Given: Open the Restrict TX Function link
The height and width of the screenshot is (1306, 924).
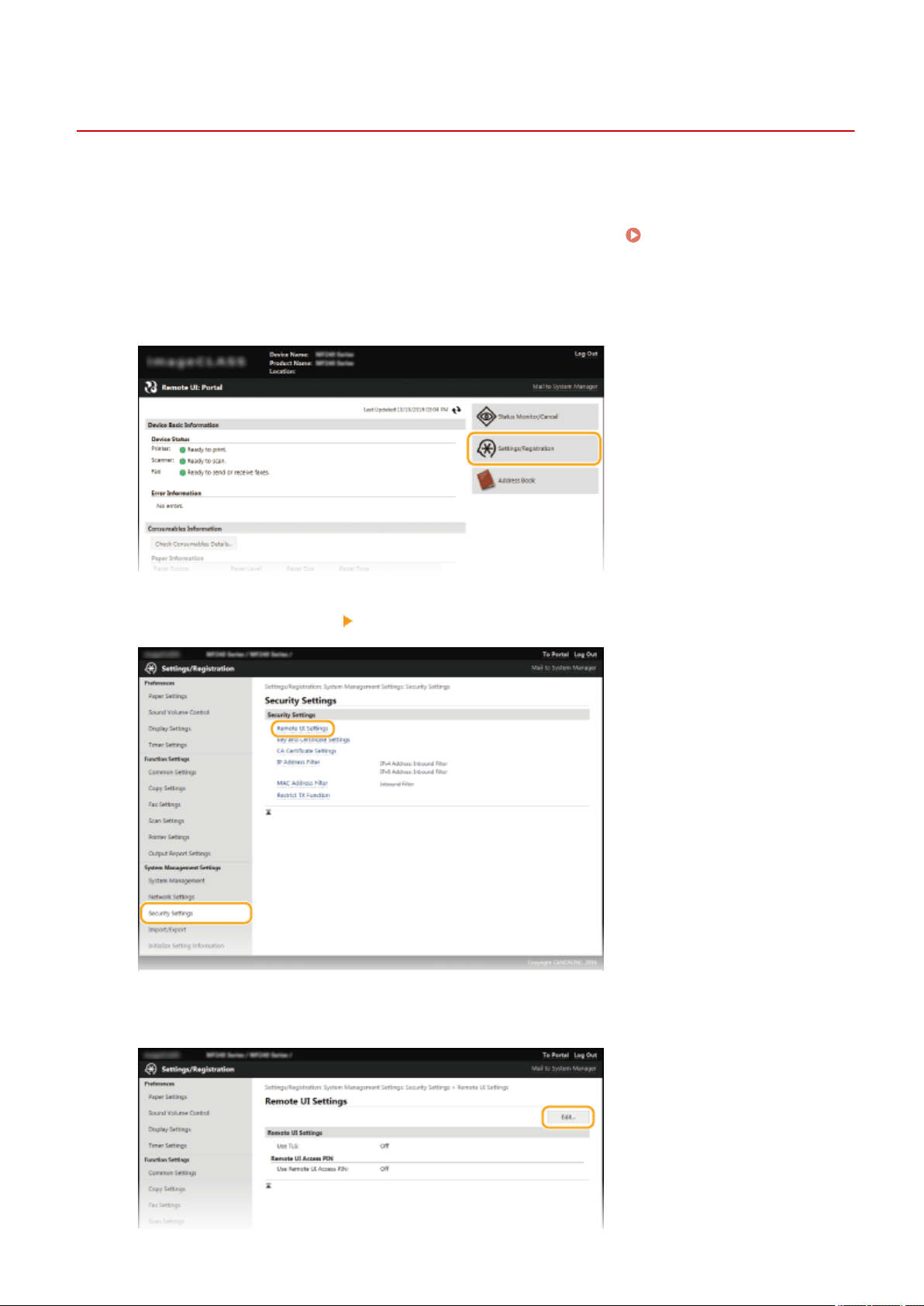Looking at the screenshot, I should 303,795.
